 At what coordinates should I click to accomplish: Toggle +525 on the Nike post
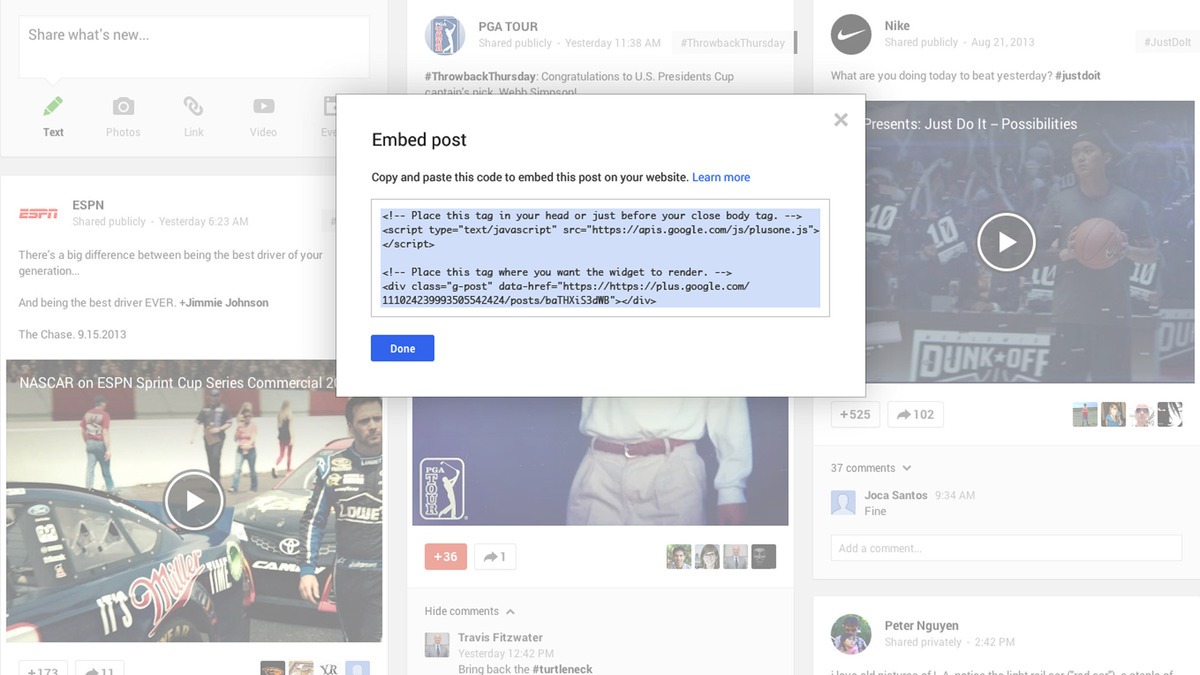coord(855,414)
